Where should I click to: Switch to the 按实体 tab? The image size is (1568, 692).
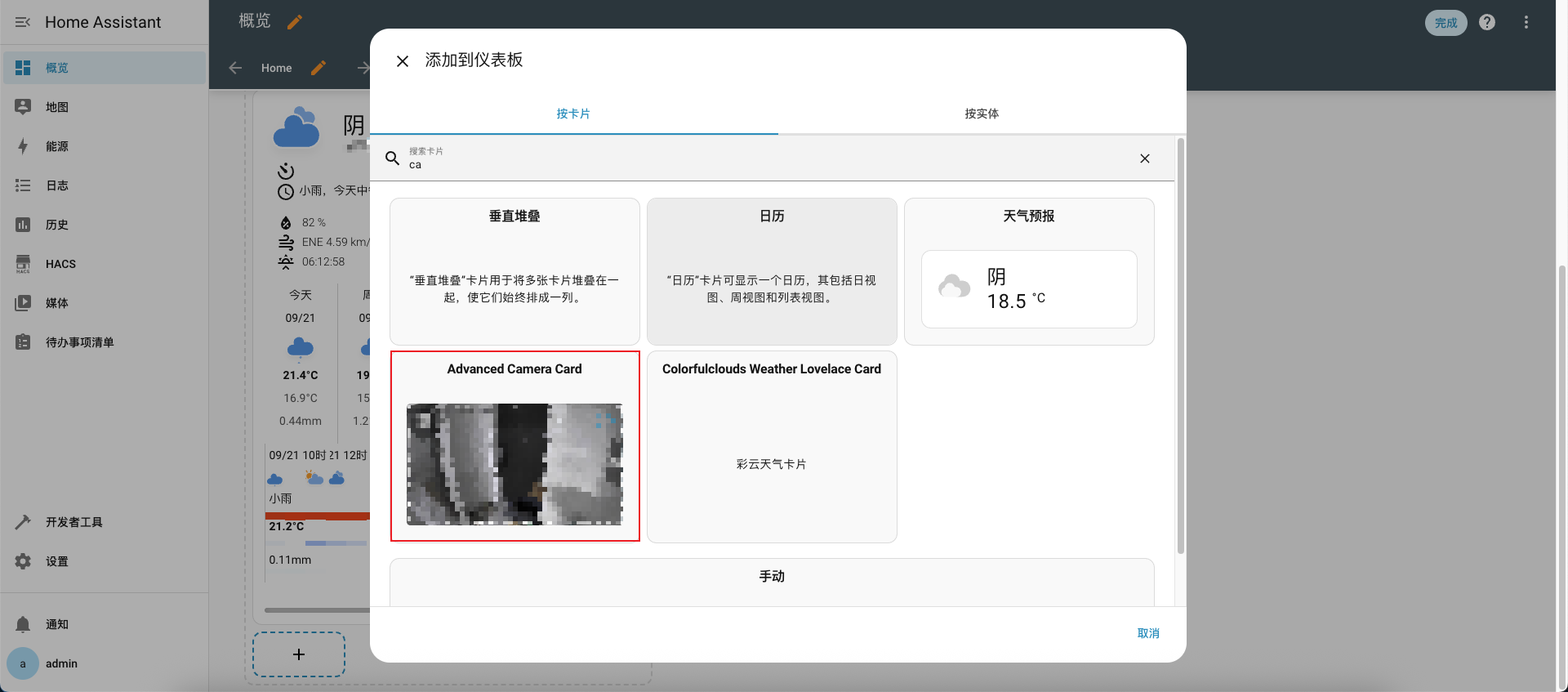click(x=982, y=114)
